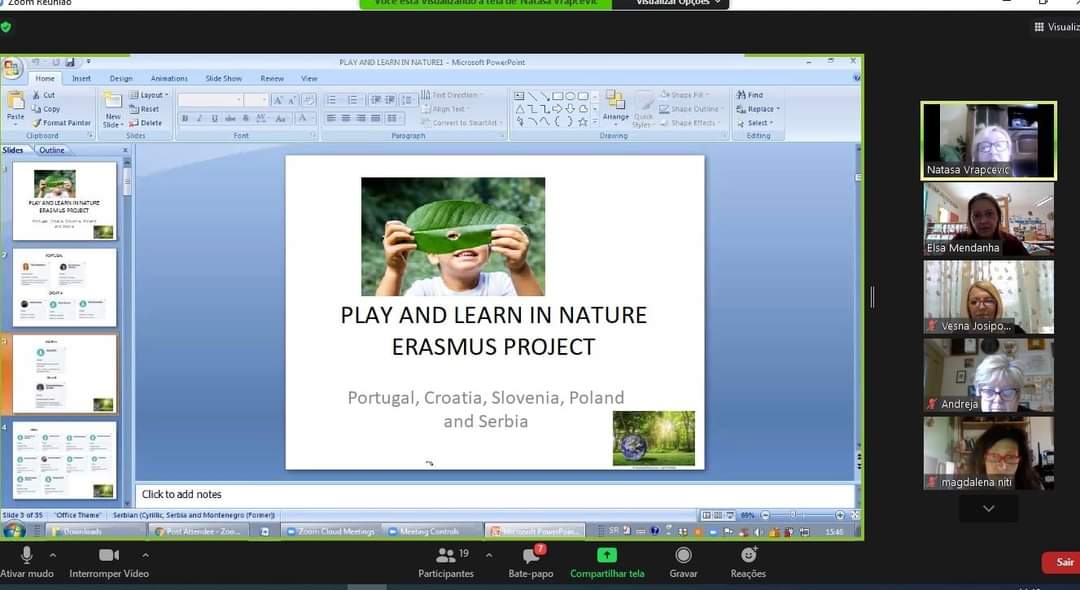1080x590 pixels.
Task: Open Zoom Cloud Meetings taskbar item
Action: coord(331,531)
